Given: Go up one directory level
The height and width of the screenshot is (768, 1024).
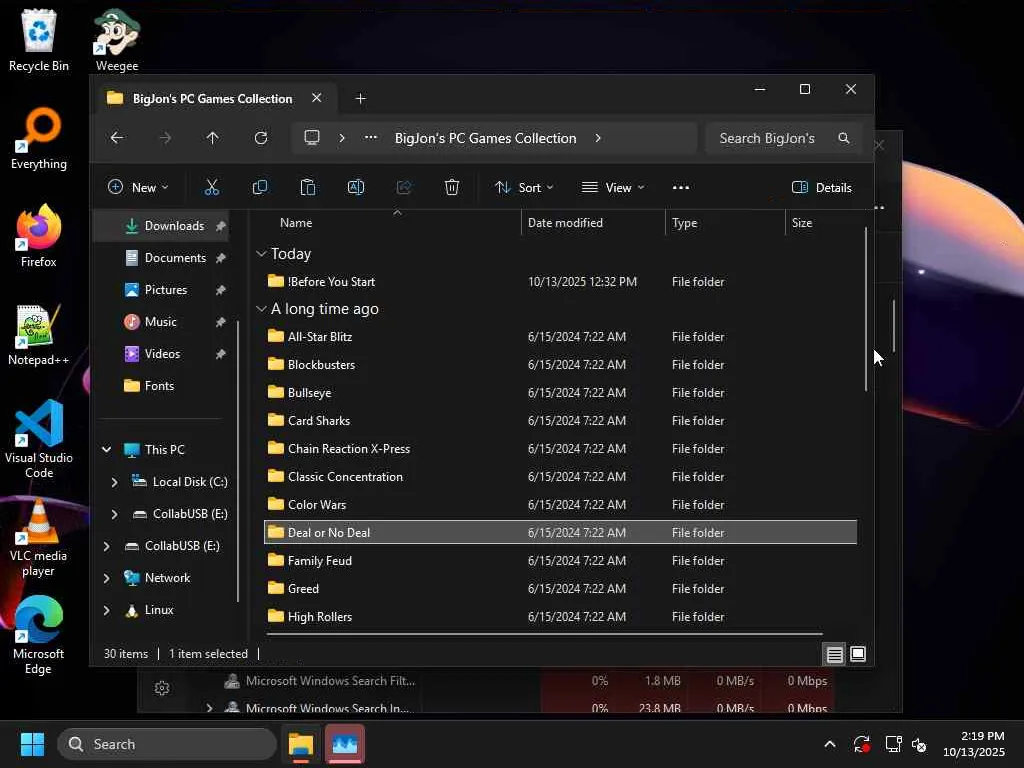Looking at the screenshot, I should 212,138.
